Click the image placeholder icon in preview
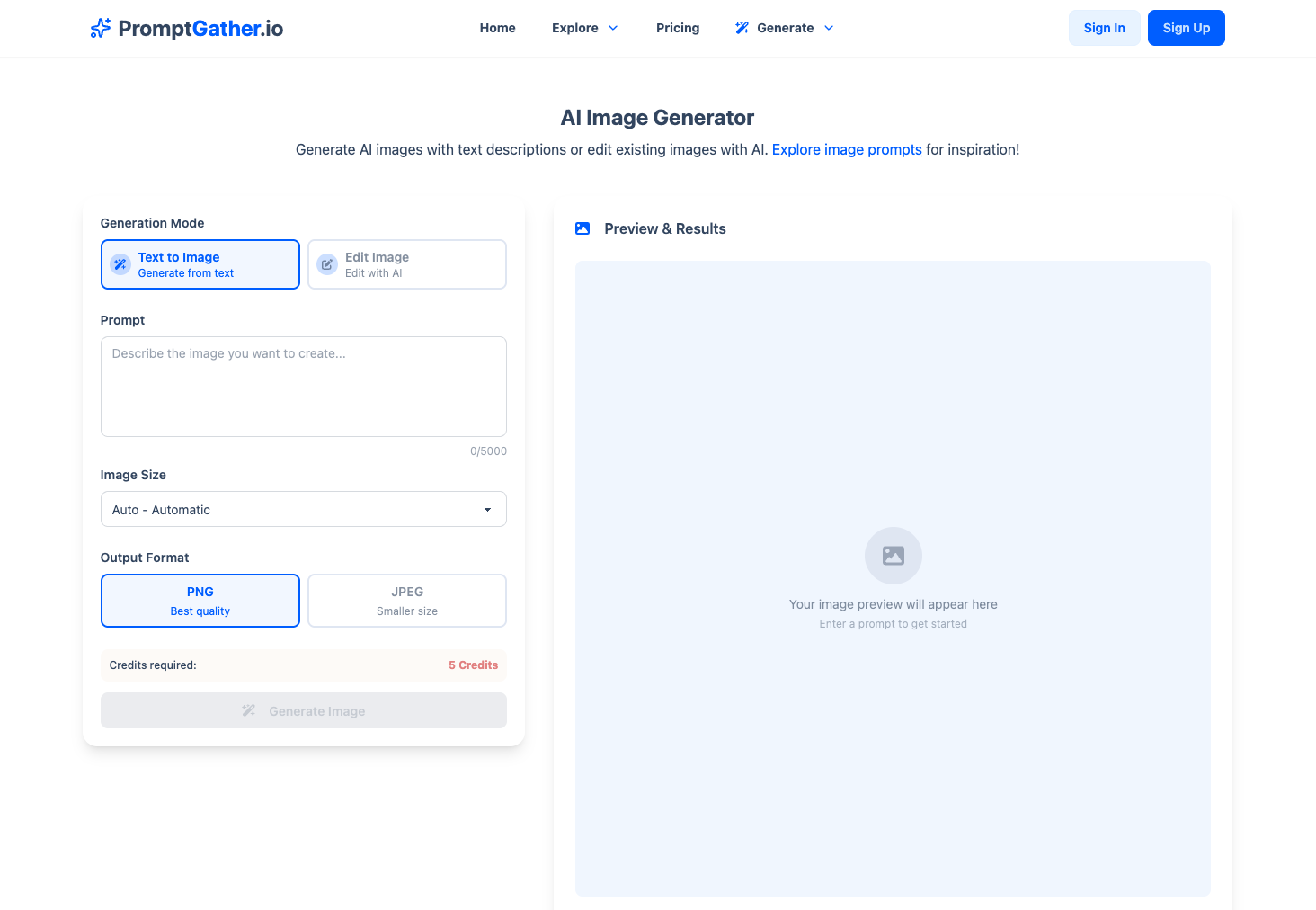This screenshot has width=1316, height=910. pyautogui.click(x=893, y=556)
